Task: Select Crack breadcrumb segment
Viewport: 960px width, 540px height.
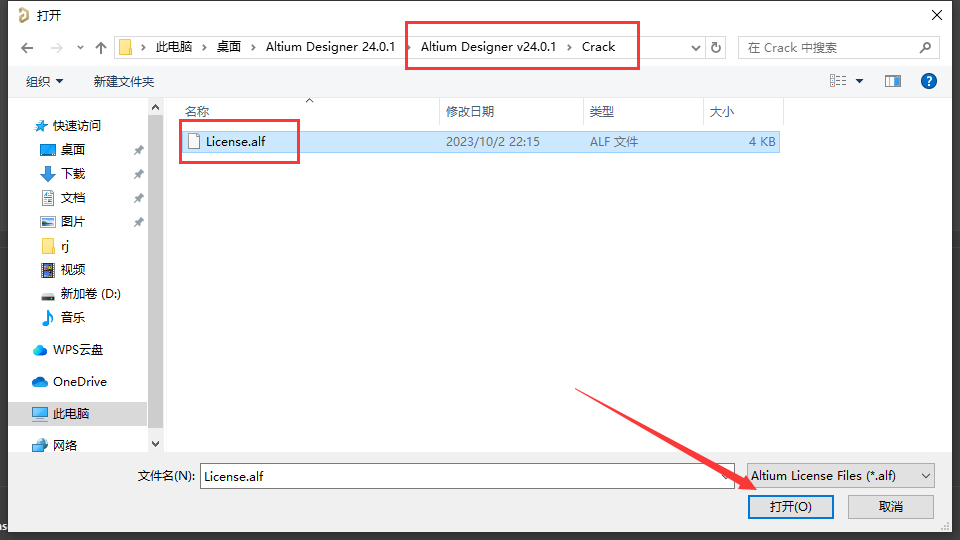Action: pos(598,47)
